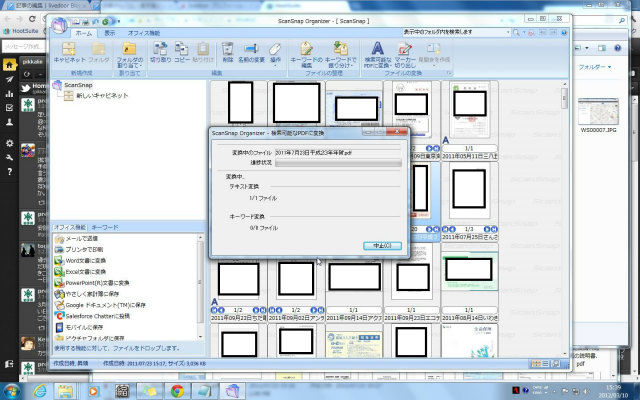Click the ScanSnap Organizer taskbar icon
The image size is (640, 400).
click(233, 391)
